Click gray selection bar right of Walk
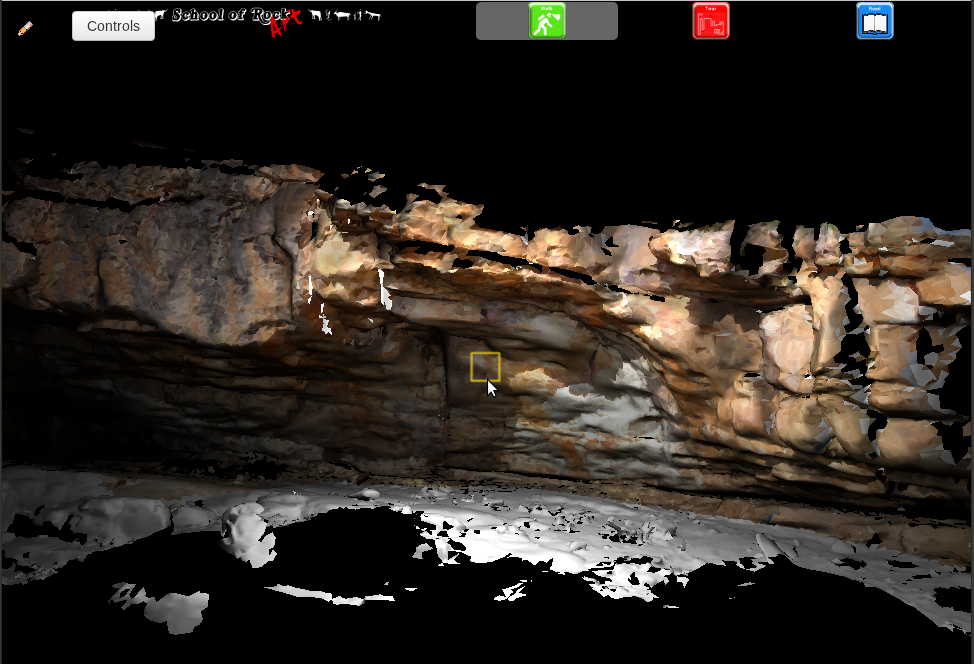 (592, 21)
